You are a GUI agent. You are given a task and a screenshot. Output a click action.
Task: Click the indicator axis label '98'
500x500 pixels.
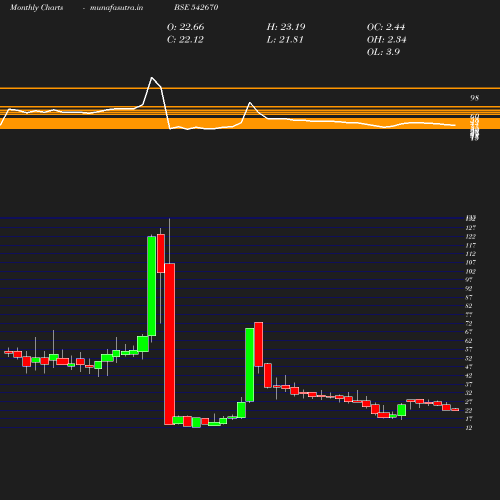point(474,98)
